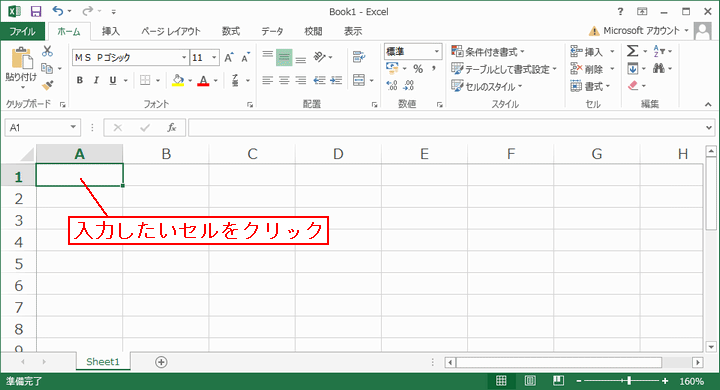Viewport: 720px width, 390px height.
Task: Collapse the ribbon with the up chevron
Action: pos(709,105)
